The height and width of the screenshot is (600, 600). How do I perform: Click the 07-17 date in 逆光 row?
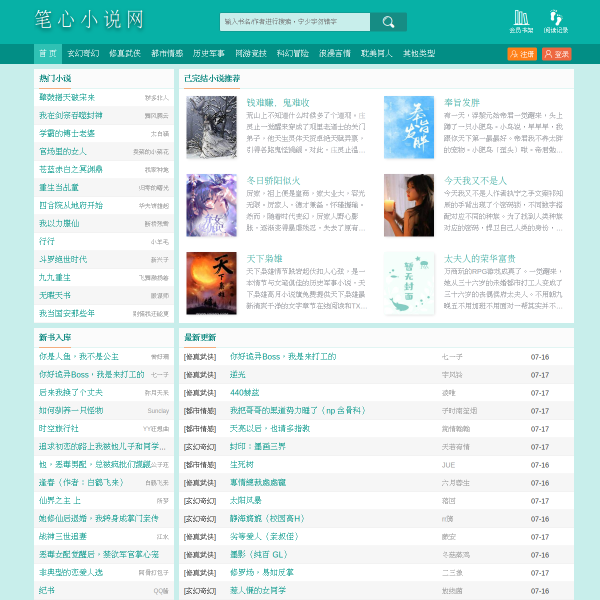tap(540, 375)
